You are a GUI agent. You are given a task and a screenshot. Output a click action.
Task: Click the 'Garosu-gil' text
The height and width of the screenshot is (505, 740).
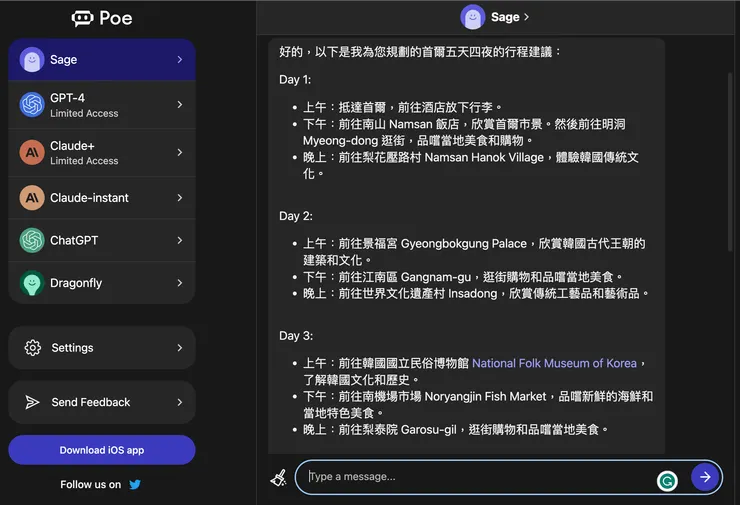pyautogui.click(x=429, y=429)
